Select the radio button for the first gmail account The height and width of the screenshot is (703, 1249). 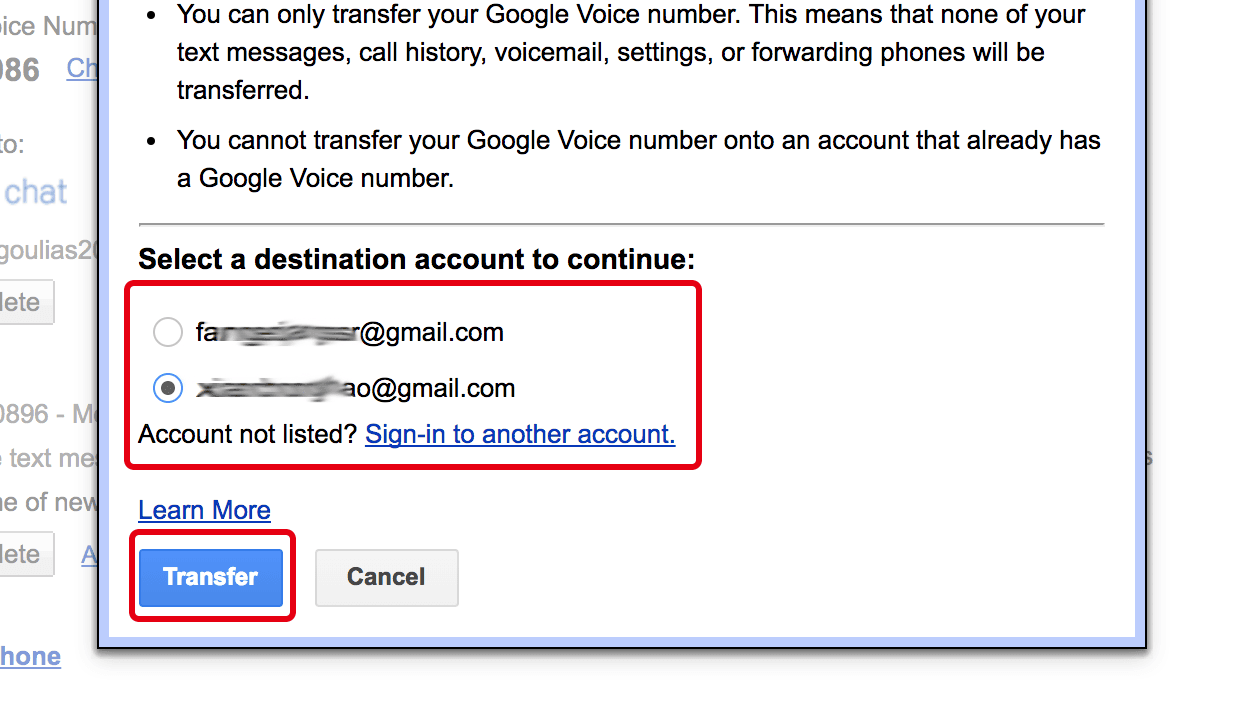click(168, 332)
